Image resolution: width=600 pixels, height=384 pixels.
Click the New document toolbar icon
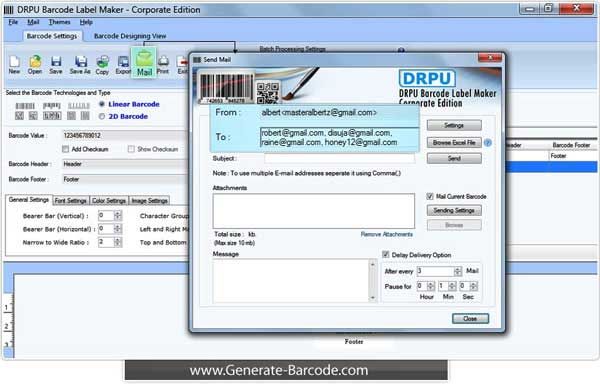[14, 64]
